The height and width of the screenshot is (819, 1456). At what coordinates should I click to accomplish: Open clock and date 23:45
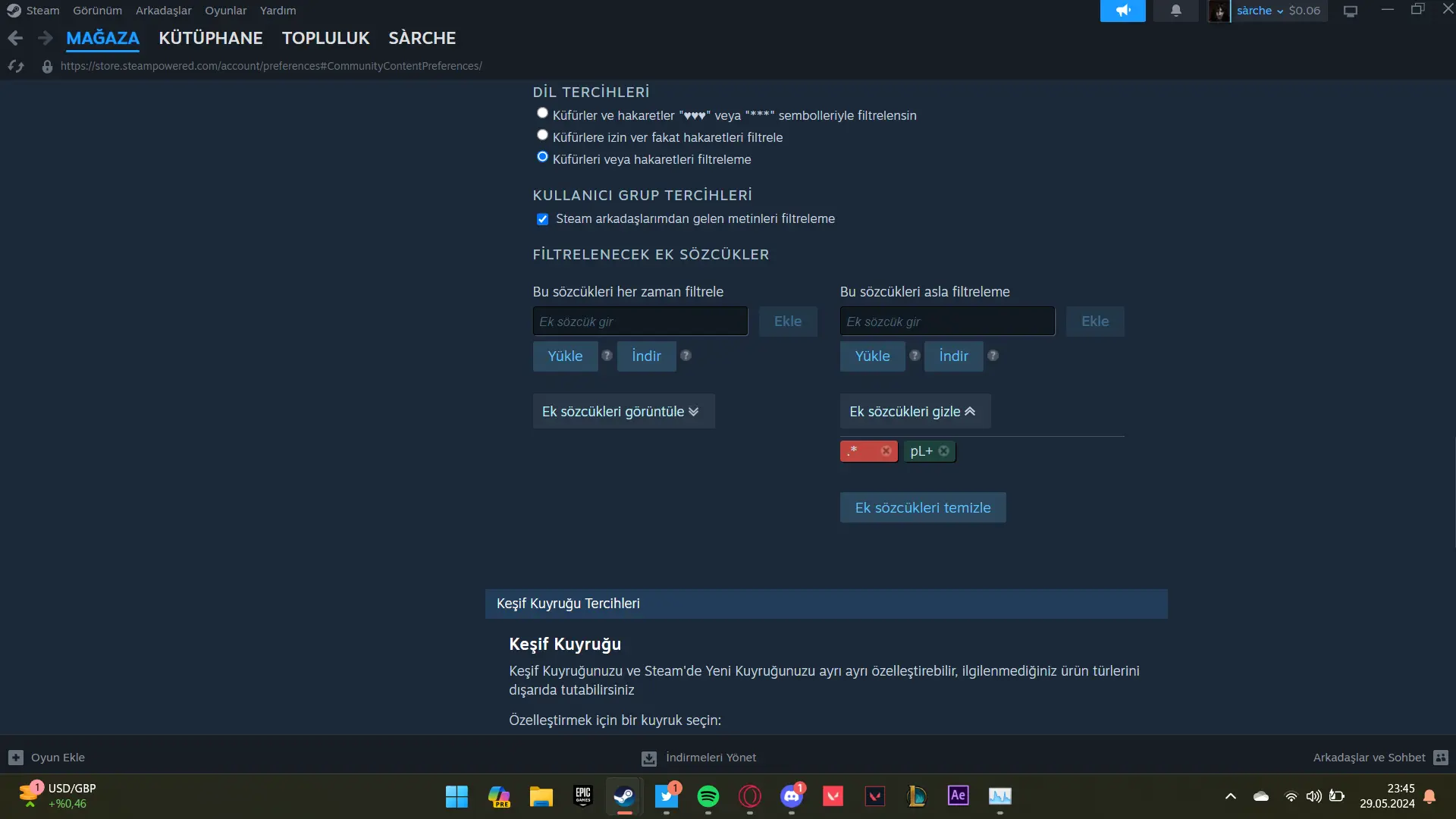pos(1387,796)
